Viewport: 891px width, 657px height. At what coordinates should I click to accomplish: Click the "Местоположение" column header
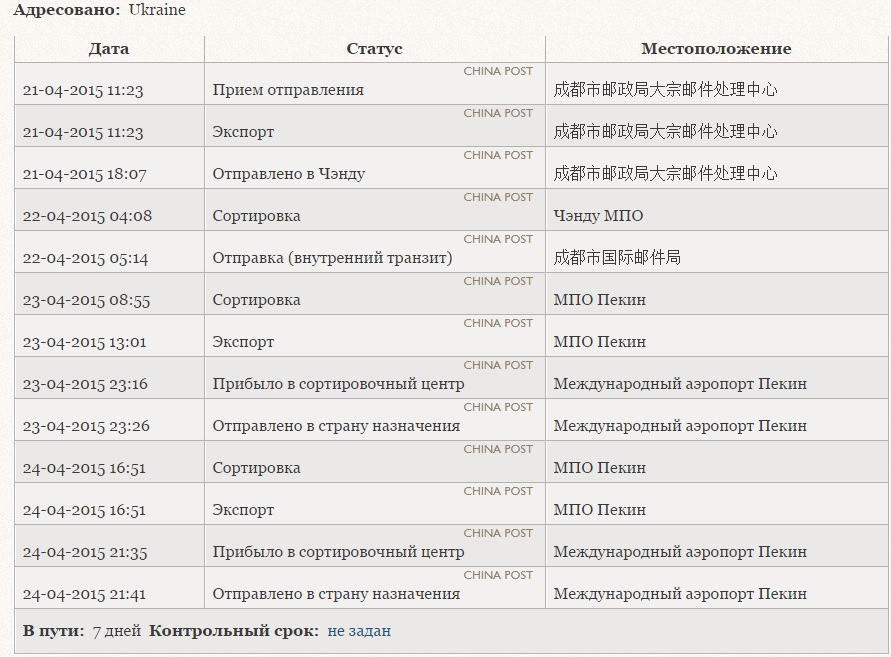[715, 49]
